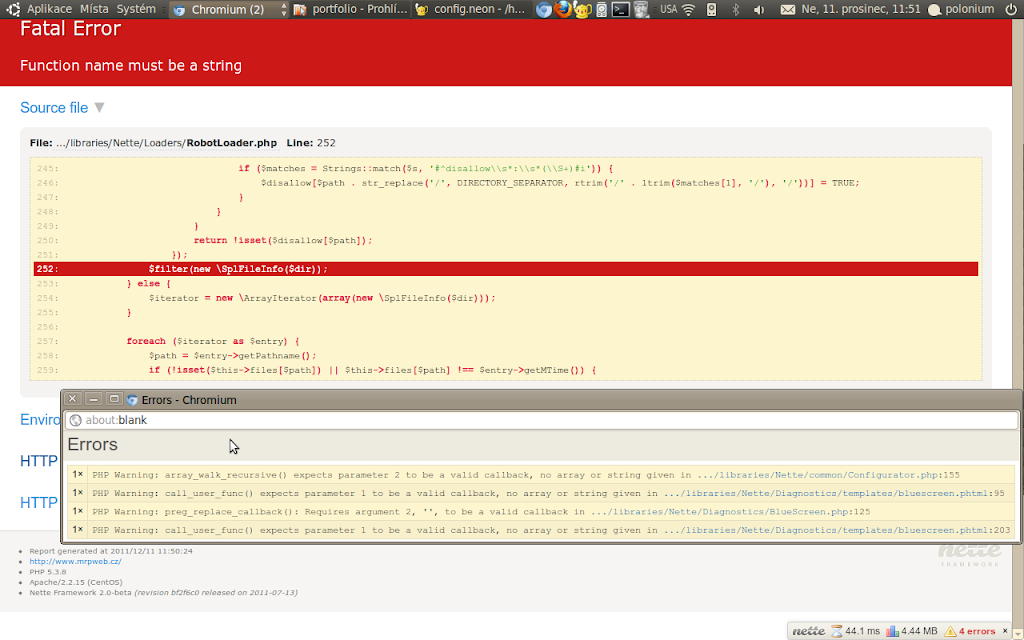Open the Místa menu
The height and width of the screenshot is (640, 1024).
pyautogui.click(x=94, y=9)
